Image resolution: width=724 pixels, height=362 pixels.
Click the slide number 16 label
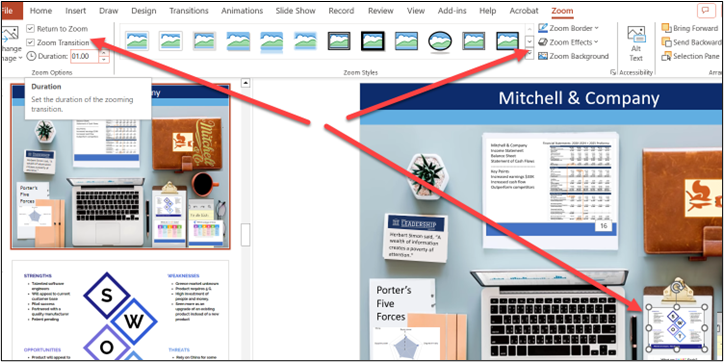click(603, 225)
